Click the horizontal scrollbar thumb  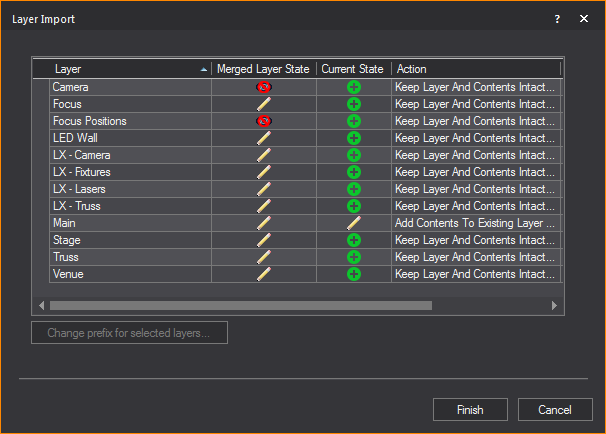tap(240, 305)
